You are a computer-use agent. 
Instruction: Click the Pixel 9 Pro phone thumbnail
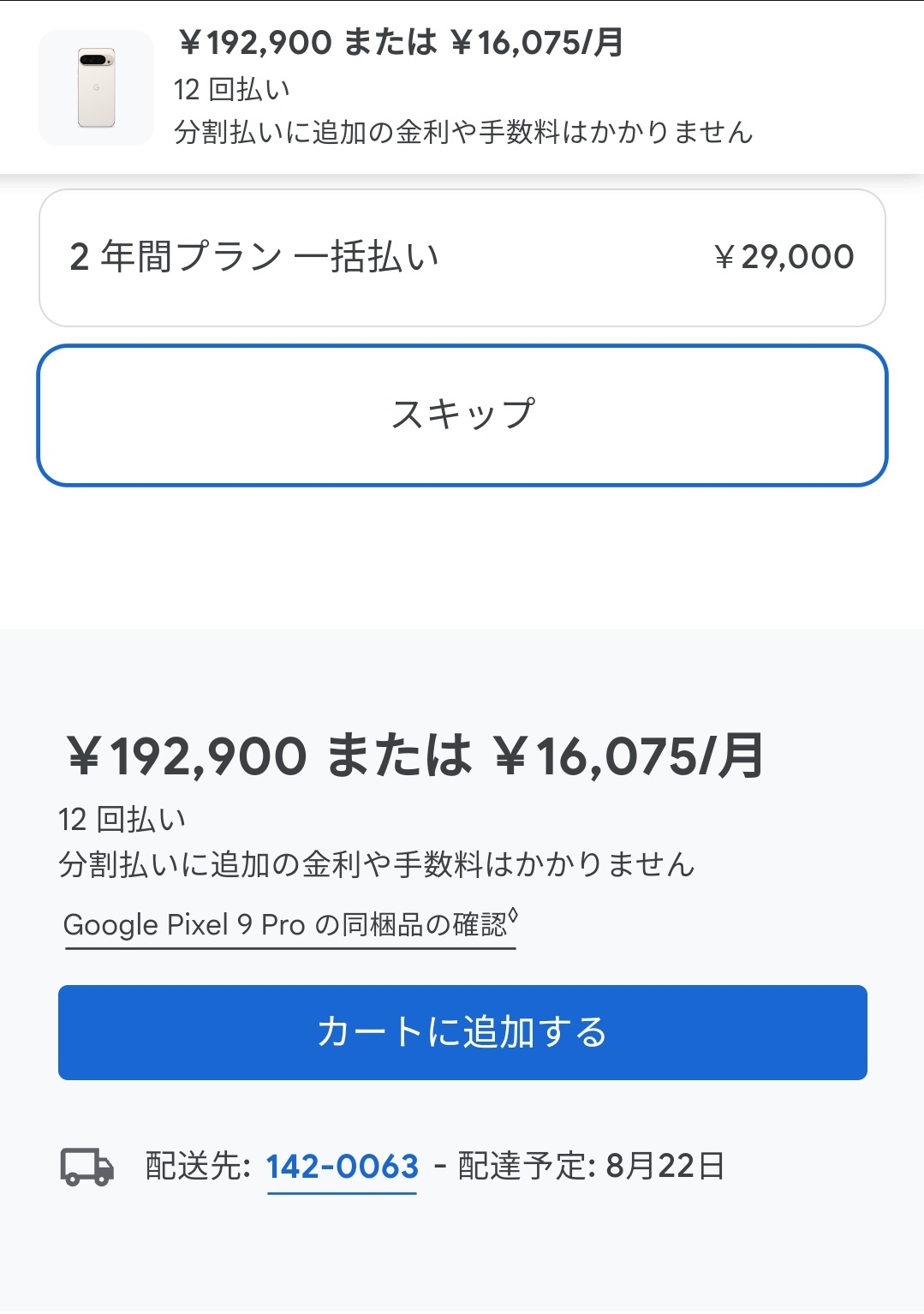[x=96, y=87]
